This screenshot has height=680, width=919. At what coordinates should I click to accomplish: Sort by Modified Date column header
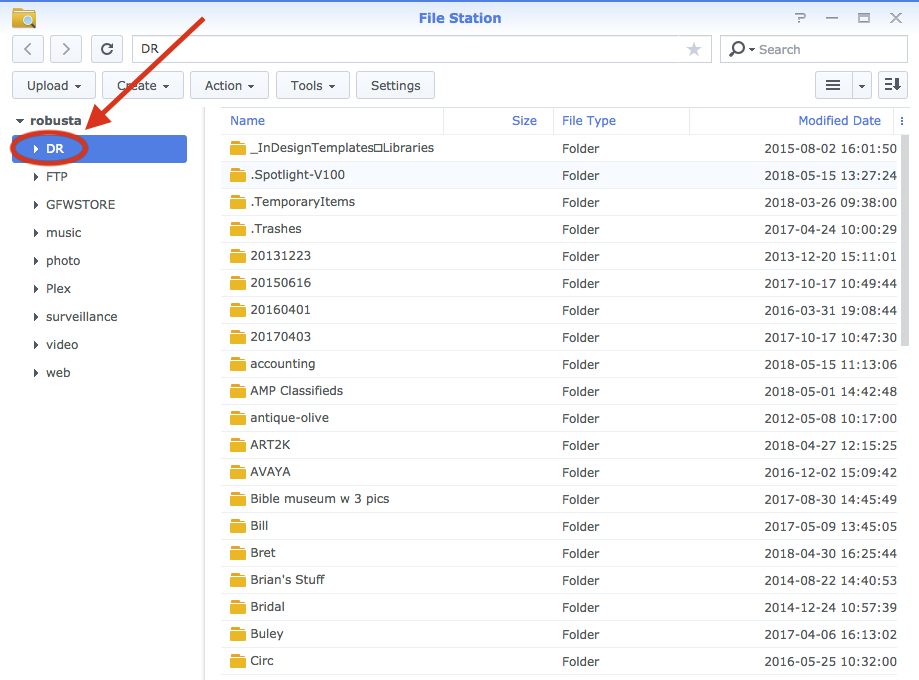[838, 121]
